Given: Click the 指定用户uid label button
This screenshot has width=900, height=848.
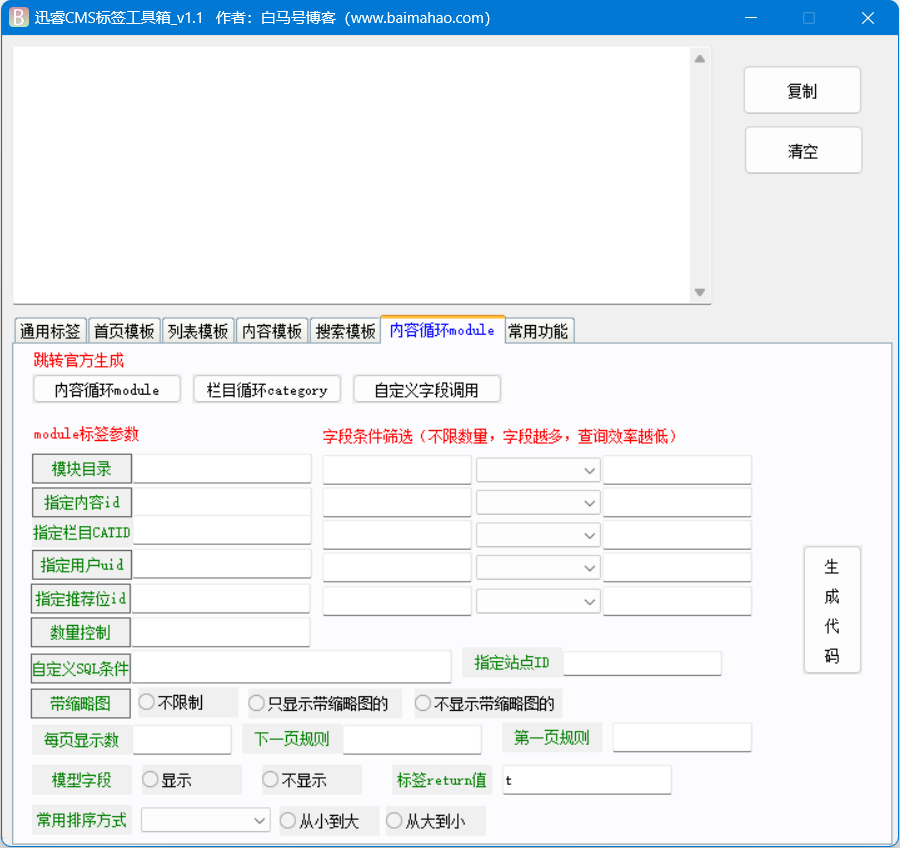Looking at the screenshot, I should coord(82,565).
